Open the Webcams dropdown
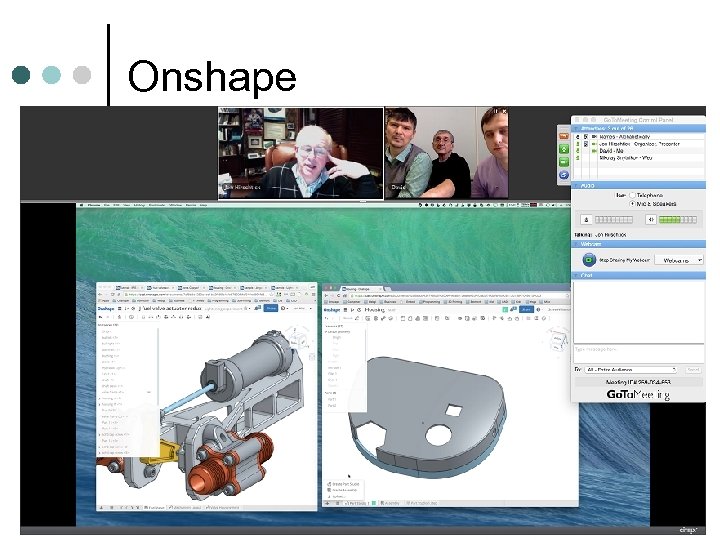The width and height of the screenshot is (720, 540). coord(678,260)
